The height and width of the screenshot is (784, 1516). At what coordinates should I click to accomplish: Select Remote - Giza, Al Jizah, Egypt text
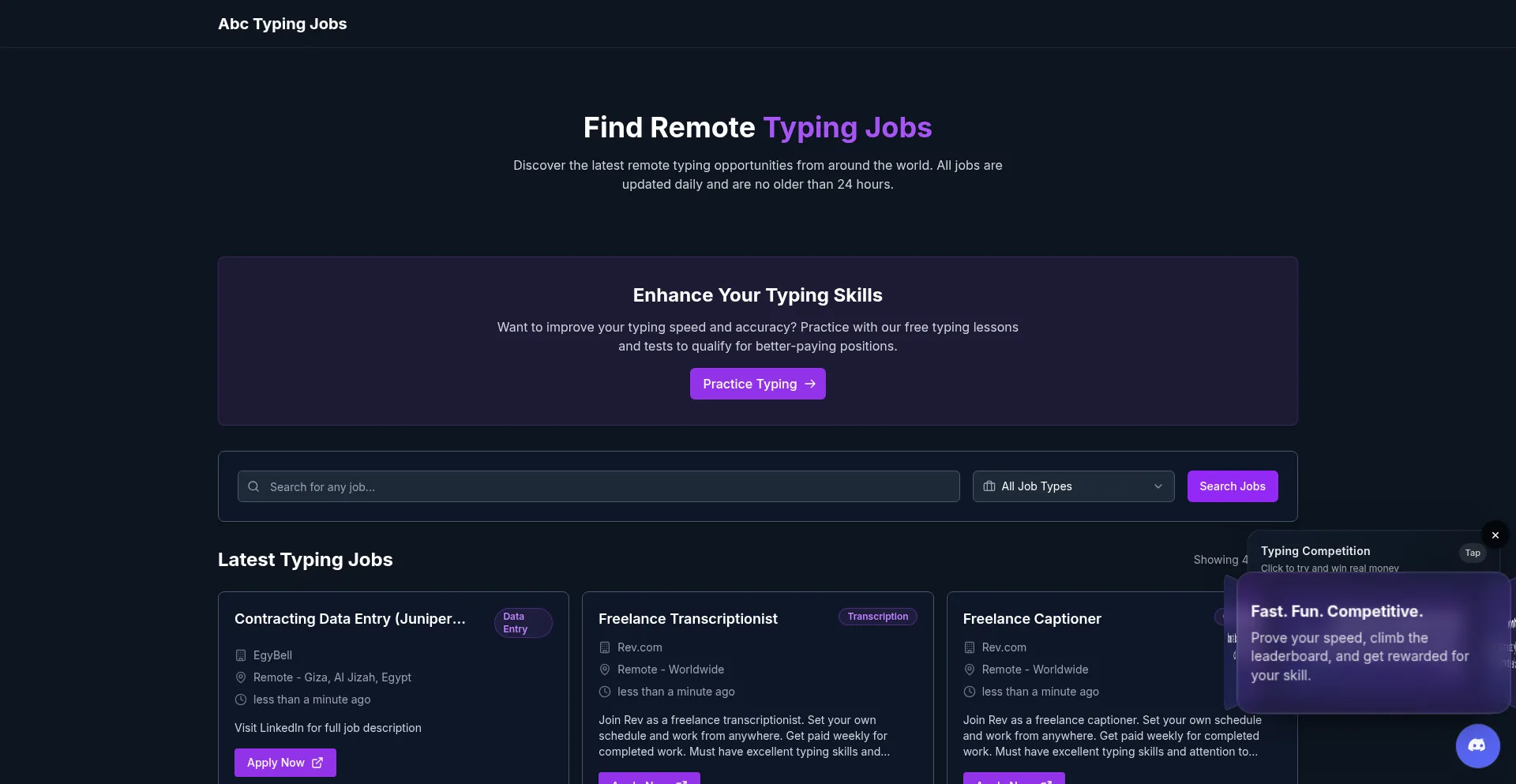pyautogui.click(x=332, y=677)
